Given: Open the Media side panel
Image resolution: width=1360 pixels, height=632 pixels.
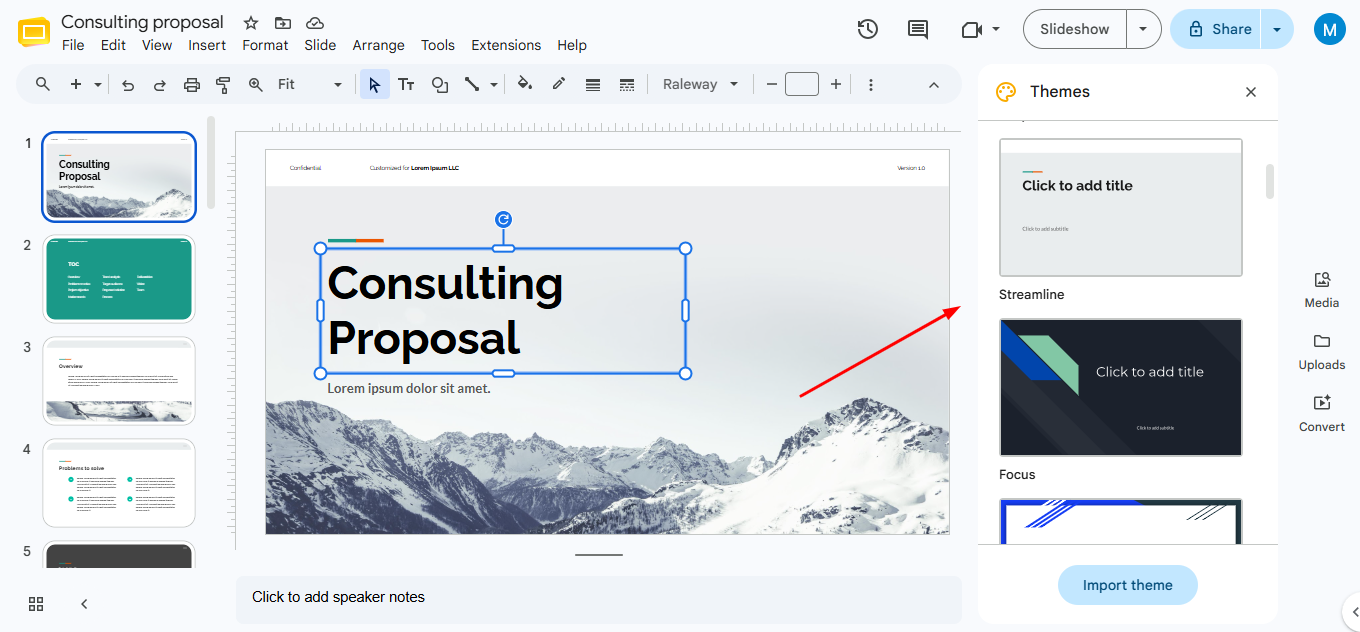Looking at the screenshot, I should (x=1322, y=290).
